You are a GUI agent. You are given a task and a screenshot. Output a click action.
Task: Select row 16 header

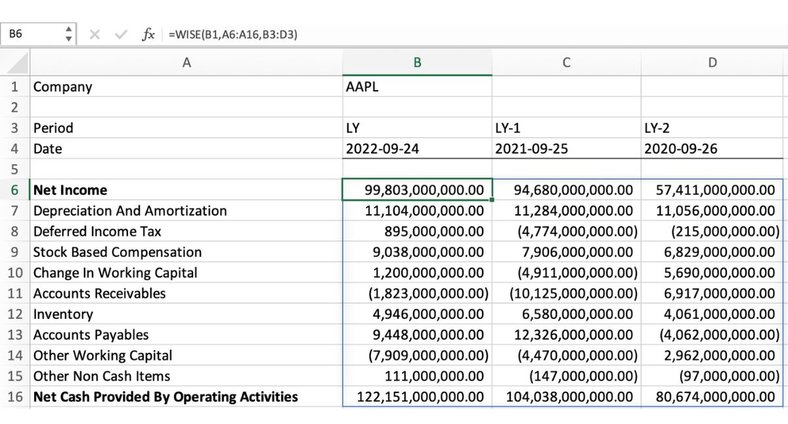[x=14, y=397]
